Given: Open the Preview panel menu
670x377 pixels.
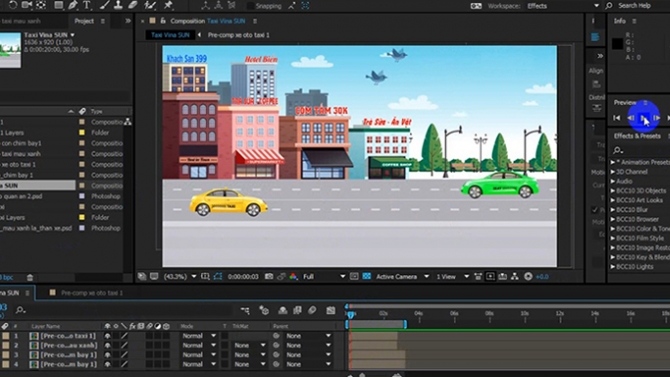Looking at the screenshot, I should tap(645, 103).
